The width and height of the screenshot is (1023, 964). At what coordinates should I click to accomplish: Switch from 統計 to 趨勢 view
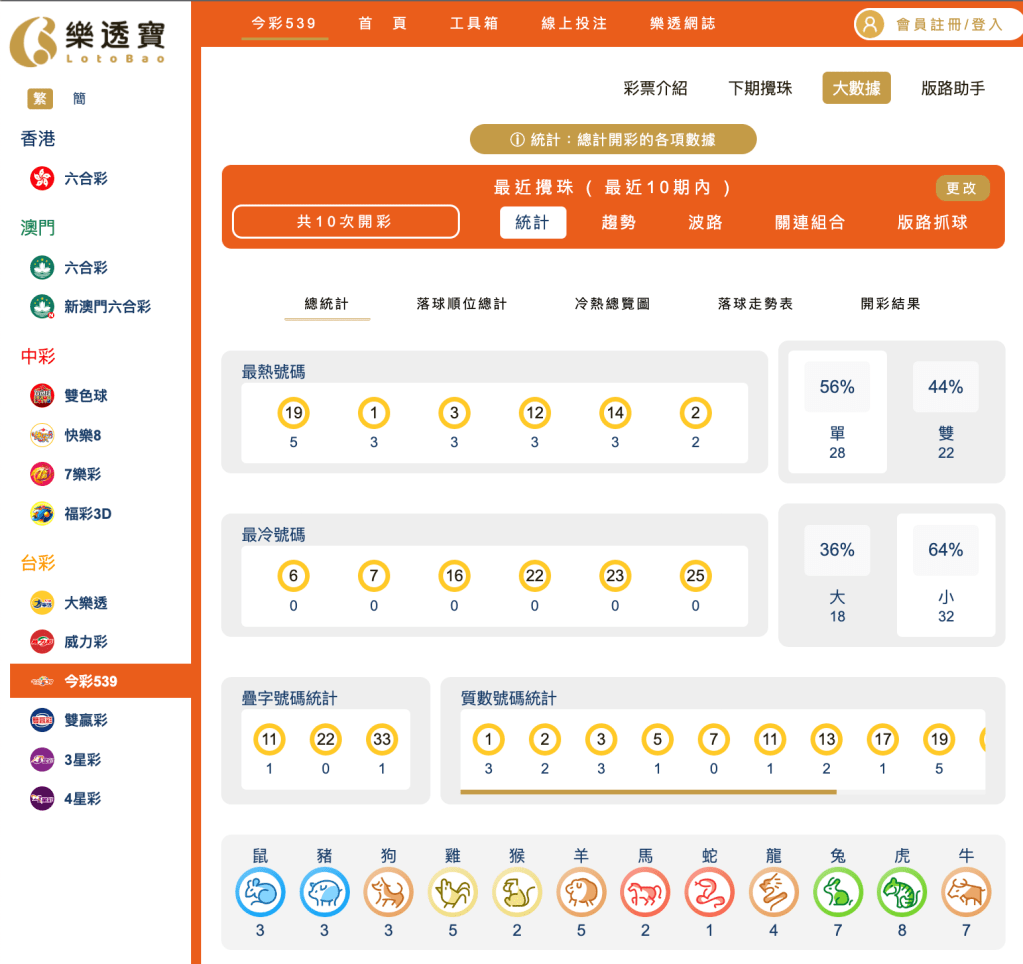click(616, 223)
